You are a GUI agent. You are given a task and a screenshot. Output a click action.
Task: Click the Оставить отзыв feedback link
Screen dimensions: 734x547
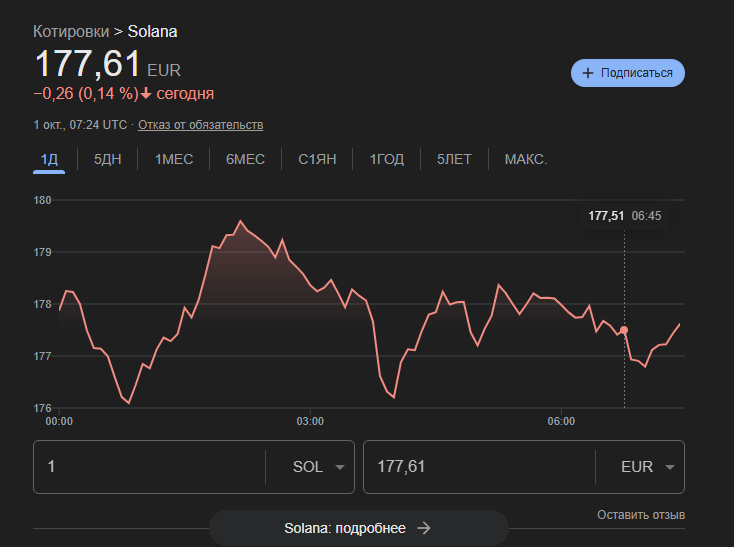(x=640, y=515)
